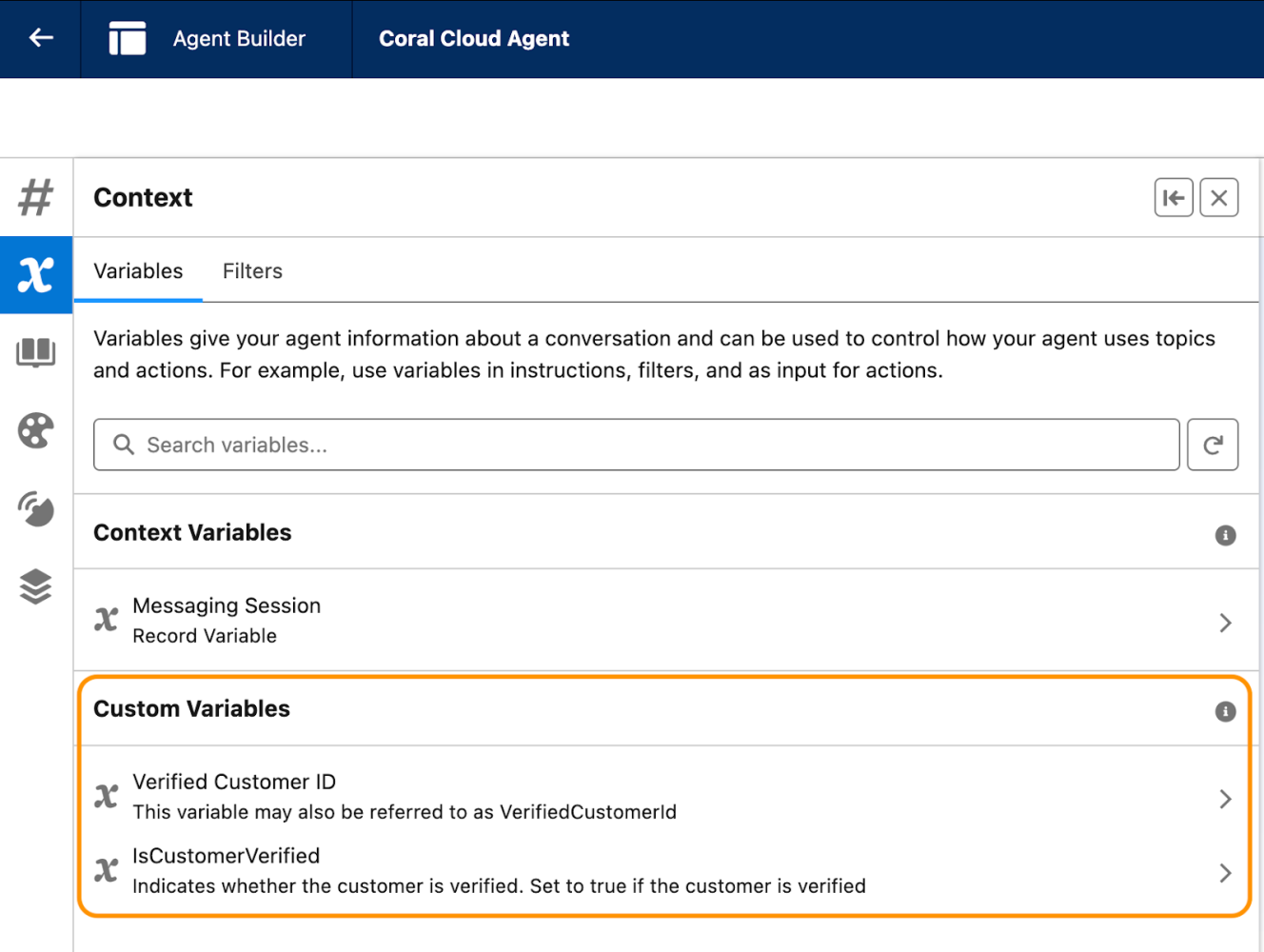
Task: Open the stacked layers sidebar icon
Action: (36, 586)
